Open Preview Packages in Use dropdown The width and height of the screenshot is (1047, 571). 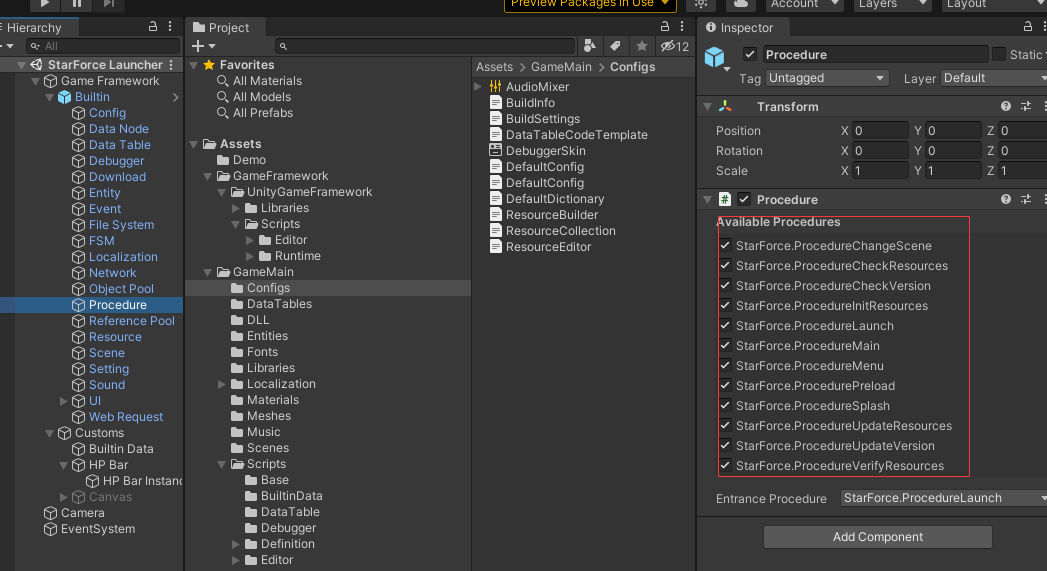click(x=590, y=4)
